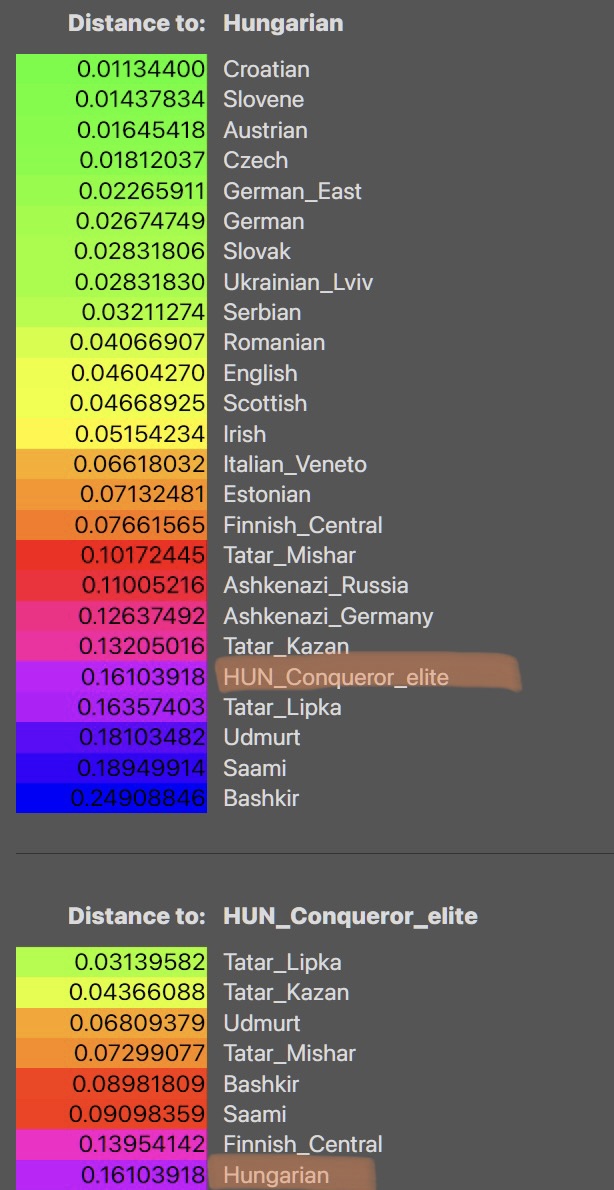The image size is (614, 1190).
Task: Click the Estonian label
Action: point(266,494)
